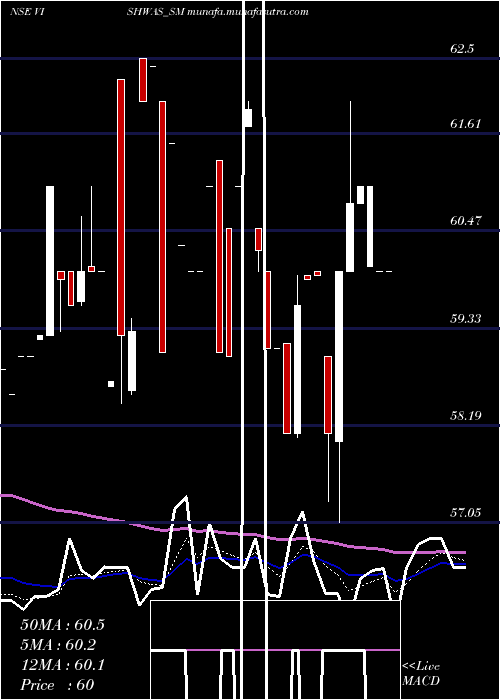Click the 50MA : 60.5 value
500x700 pixels.
pyautogui.click(x=62, y=625)
